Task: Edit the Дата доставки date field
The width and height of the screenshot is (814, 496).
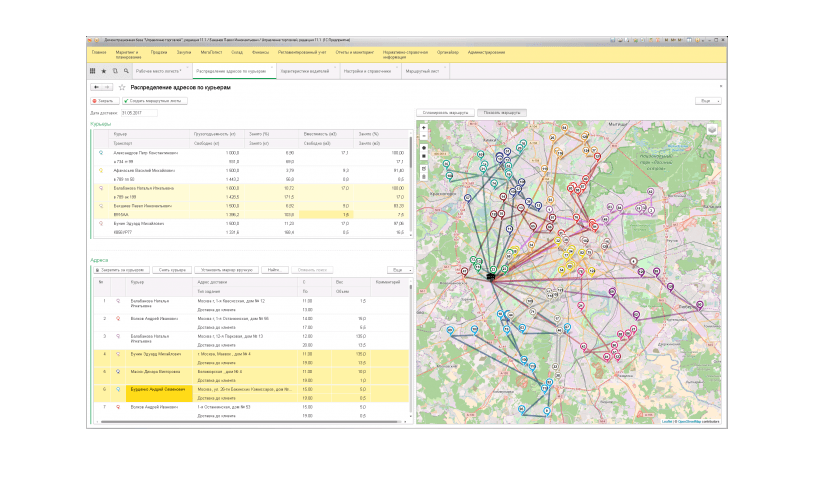Action: click(139, 113)
